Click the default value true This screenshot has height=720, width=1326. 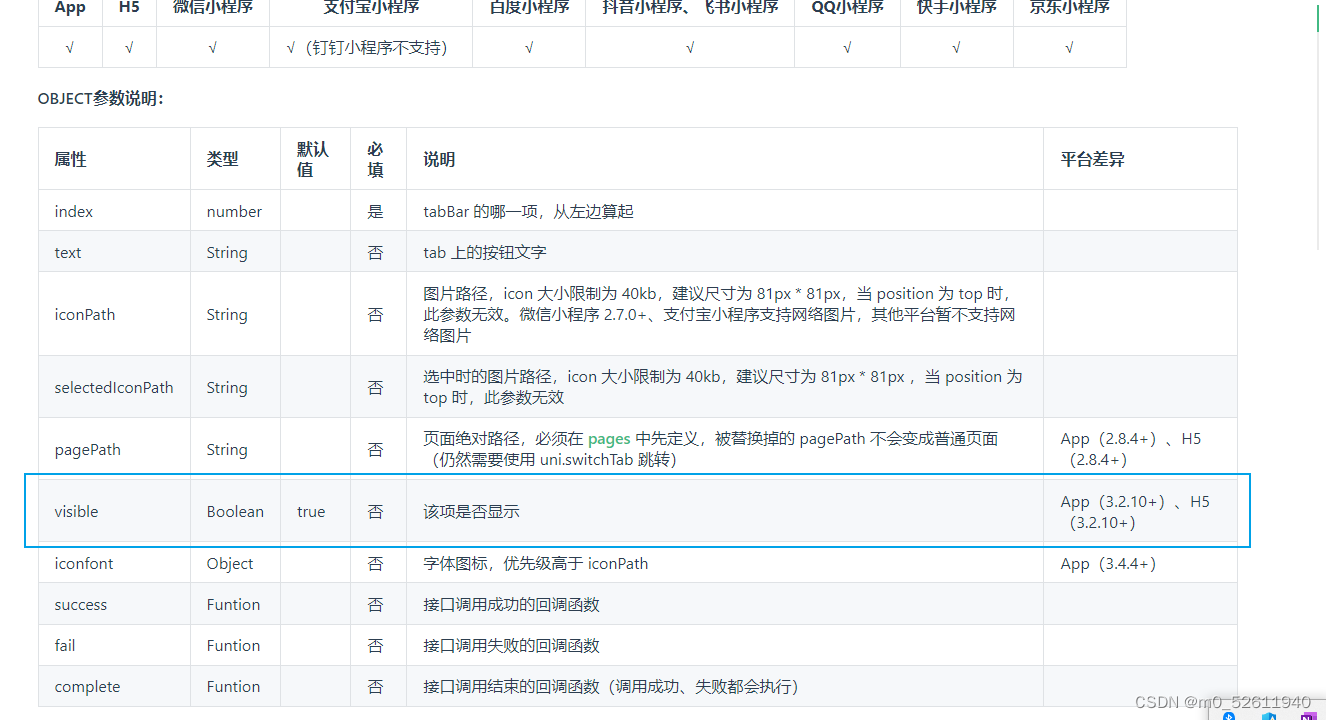click(x=311, y=511)
